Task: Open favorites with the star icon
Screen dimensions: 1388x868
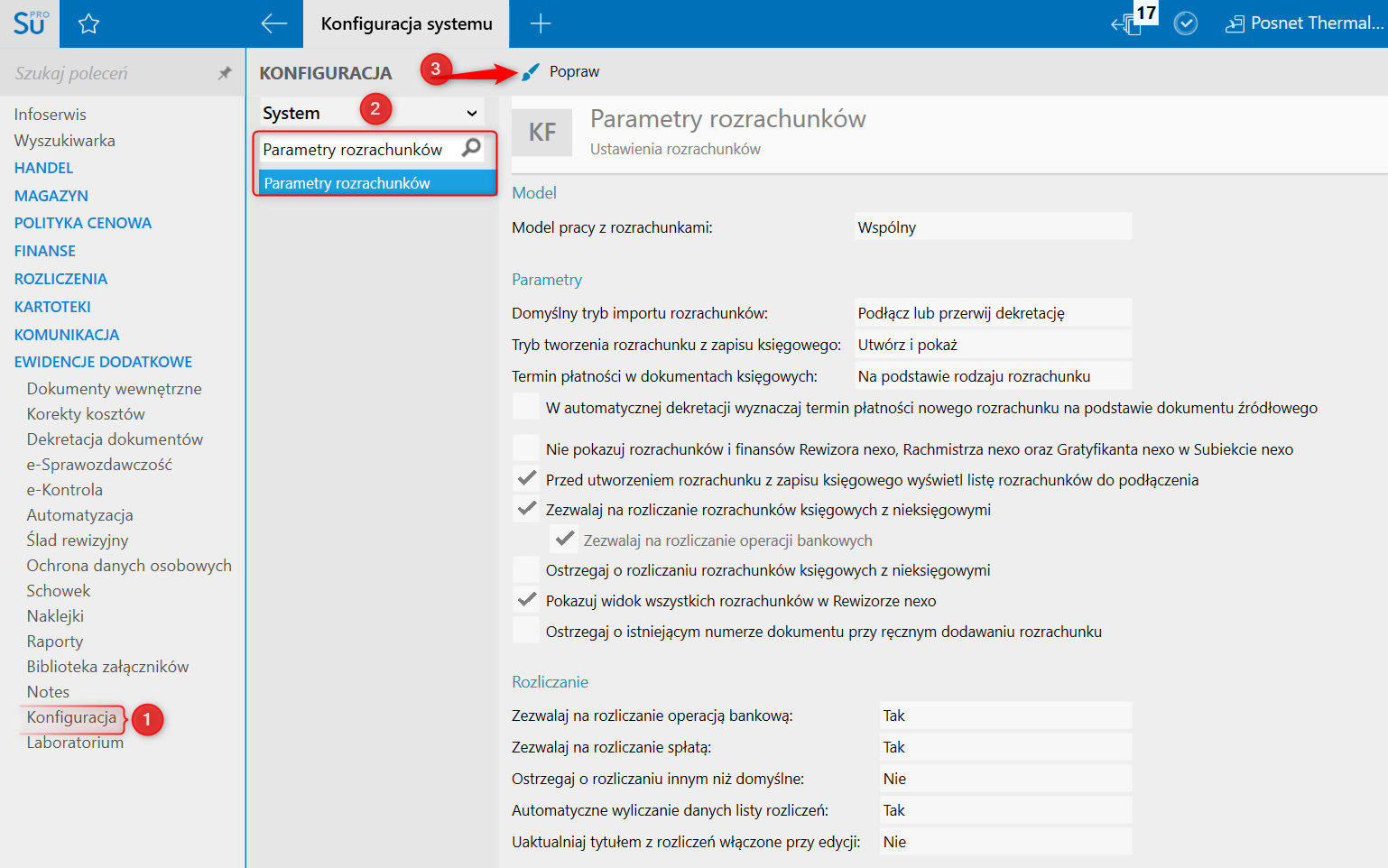Action: pos(88,24)
